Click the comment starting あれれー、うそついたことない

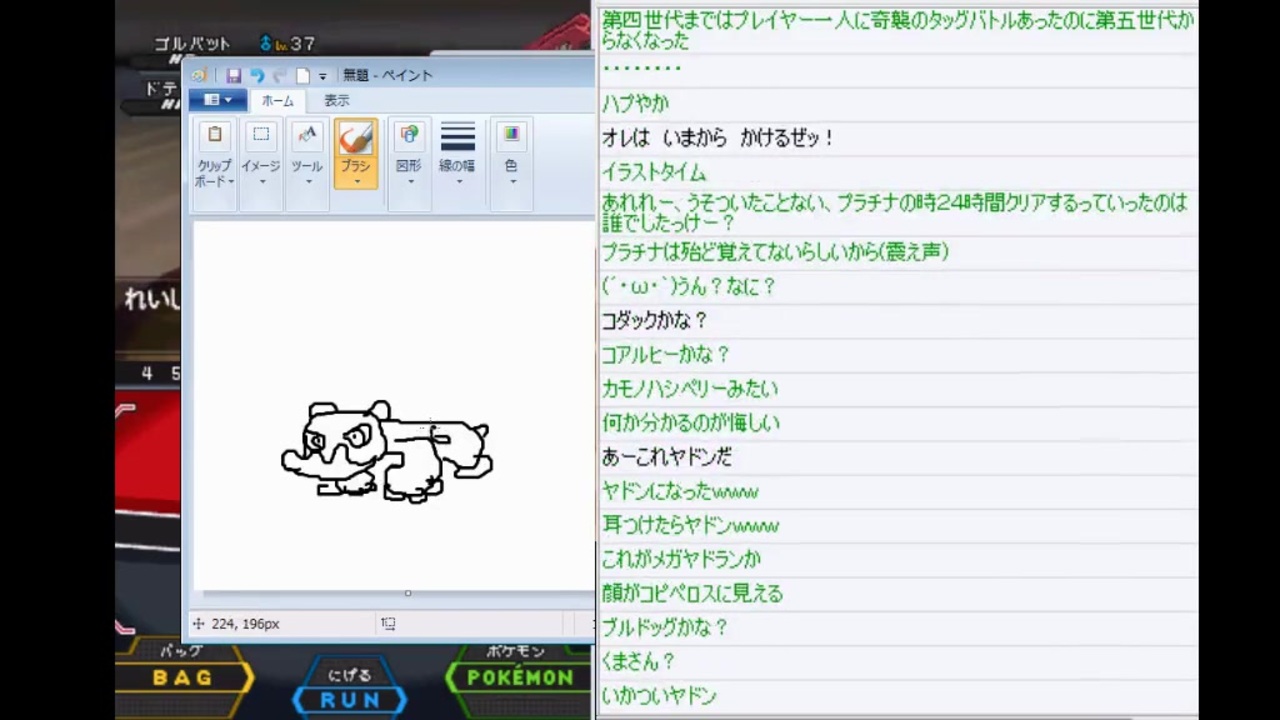[895, 212]
